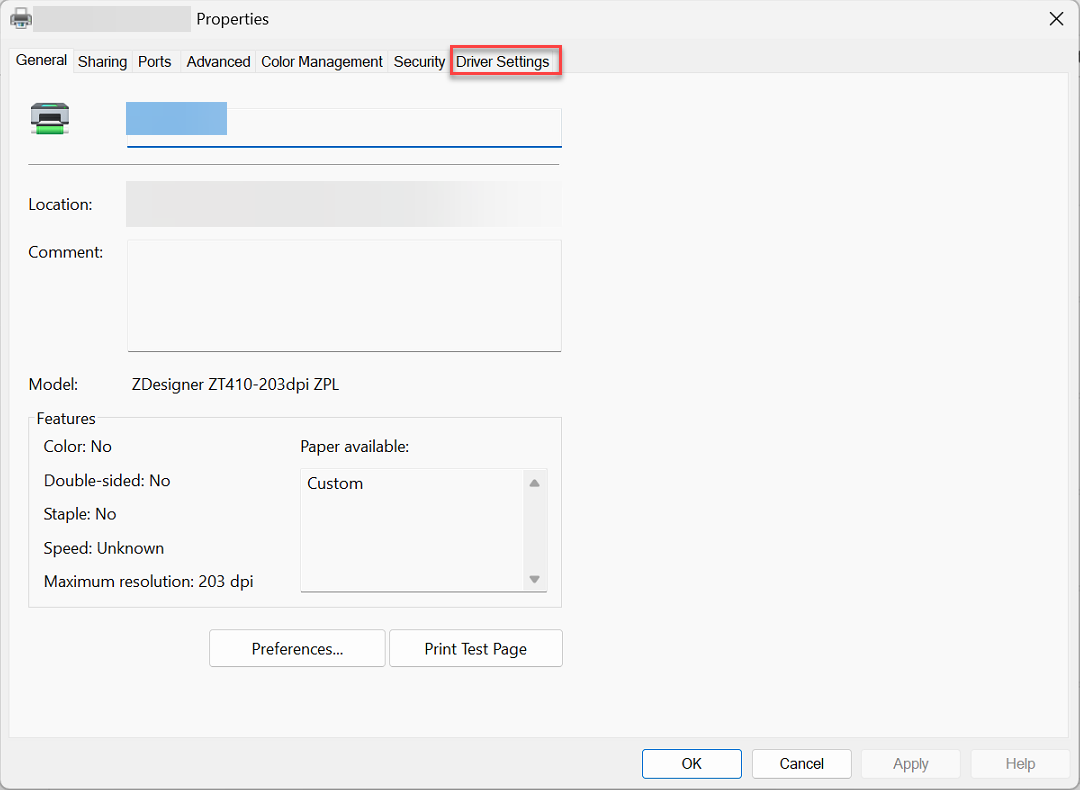Open the Ports tab
This screenshot has height=790, width=1080.
(x=155, y=61)
